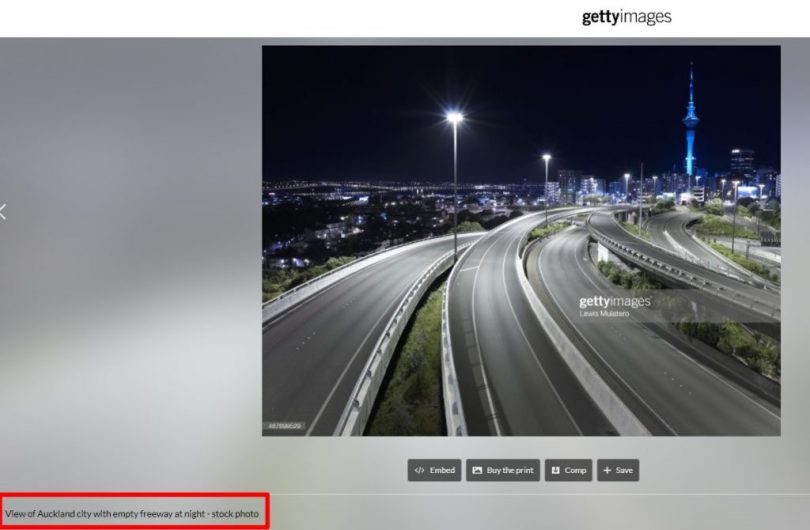Open the Embed option for this photo
The width and height of the screenshot is (810, 530).
[x=433, y=470]
